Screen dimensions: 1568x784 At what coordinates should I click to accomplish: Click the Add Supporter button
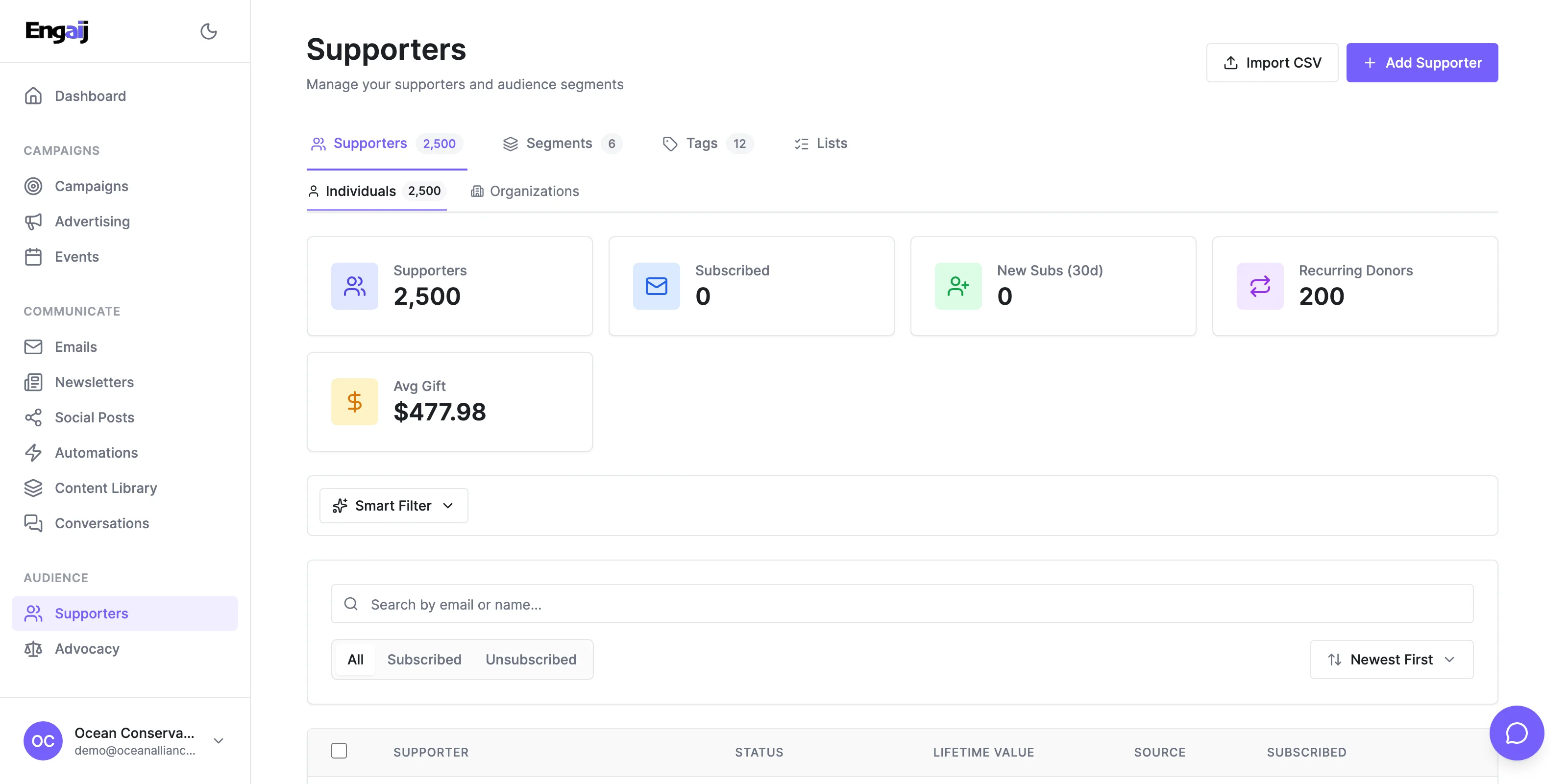coord(1422,63)
